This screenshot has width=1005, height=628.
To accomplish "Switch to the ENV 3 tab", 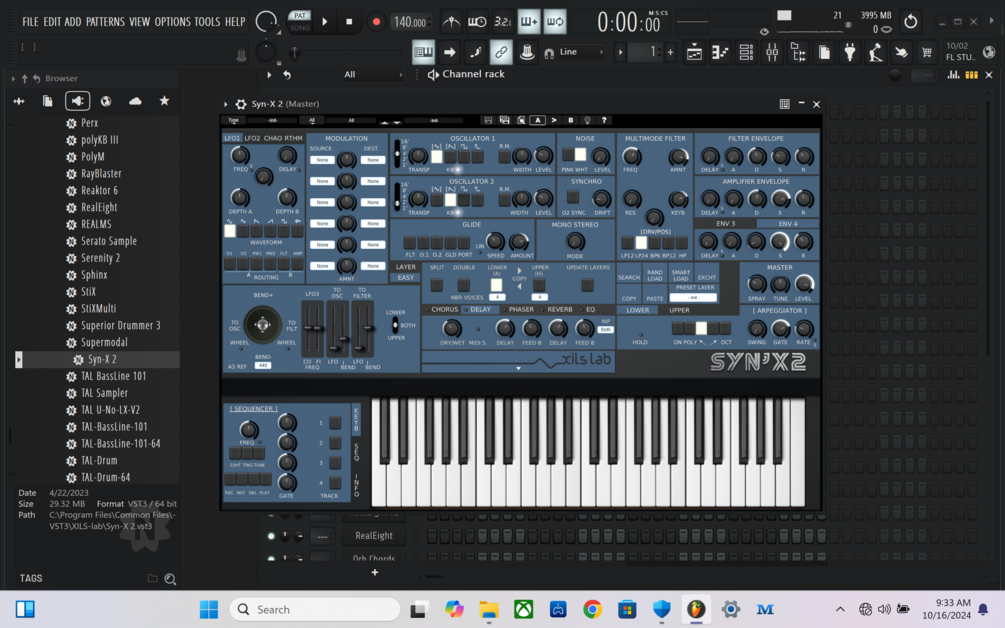I will point(725,224).
